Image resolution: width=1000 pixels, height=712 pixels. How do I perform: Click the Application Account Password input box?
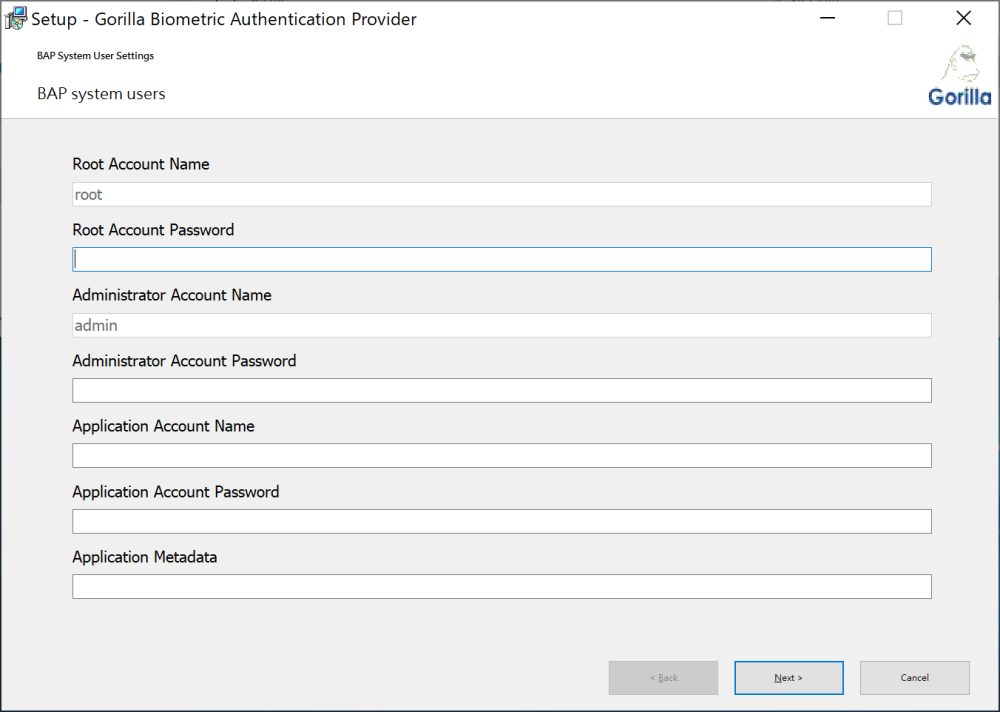coord(500,521)
